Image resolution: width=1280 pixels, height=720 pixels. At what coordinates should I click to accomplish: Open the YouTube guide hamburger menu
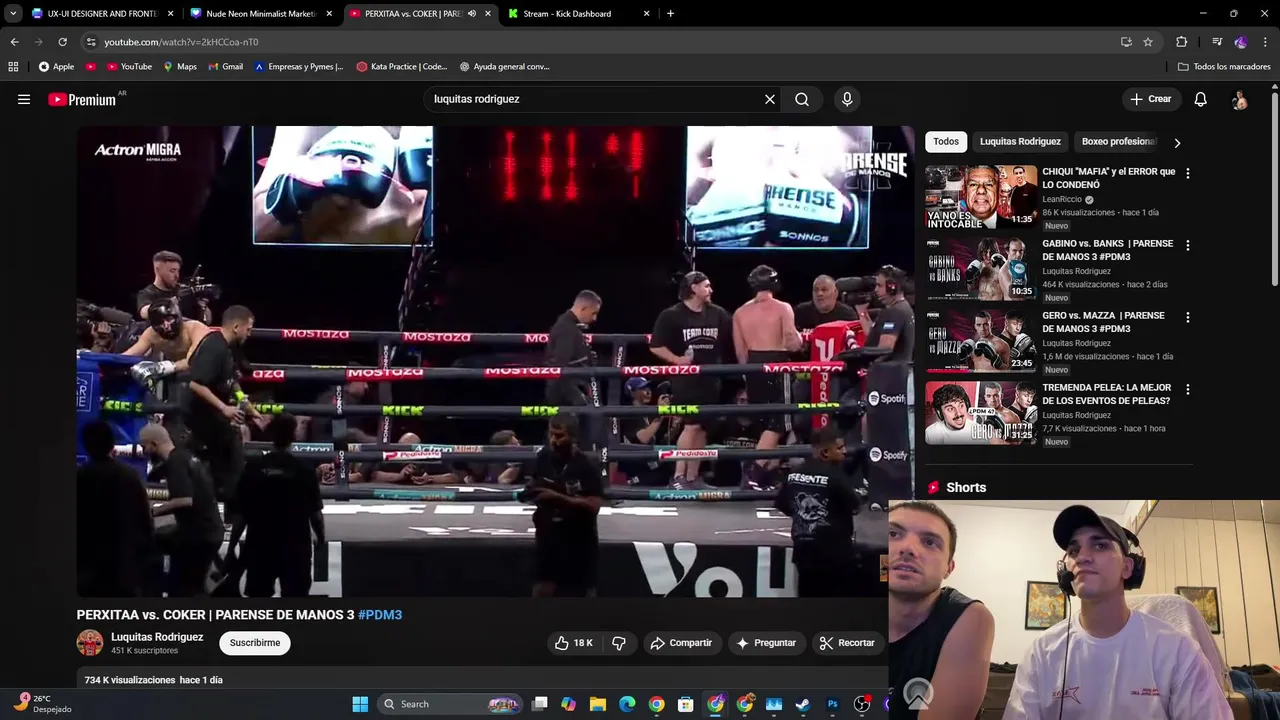click(24, 99)
